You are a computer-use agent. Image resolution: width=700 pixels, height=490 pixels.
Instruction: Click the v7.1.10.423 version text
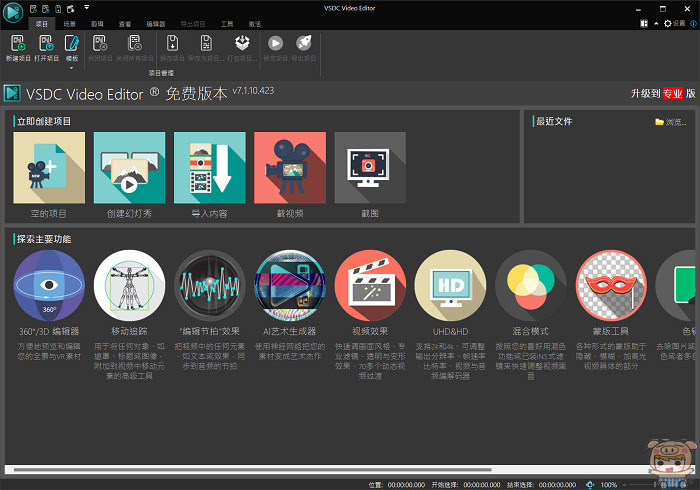253,91
